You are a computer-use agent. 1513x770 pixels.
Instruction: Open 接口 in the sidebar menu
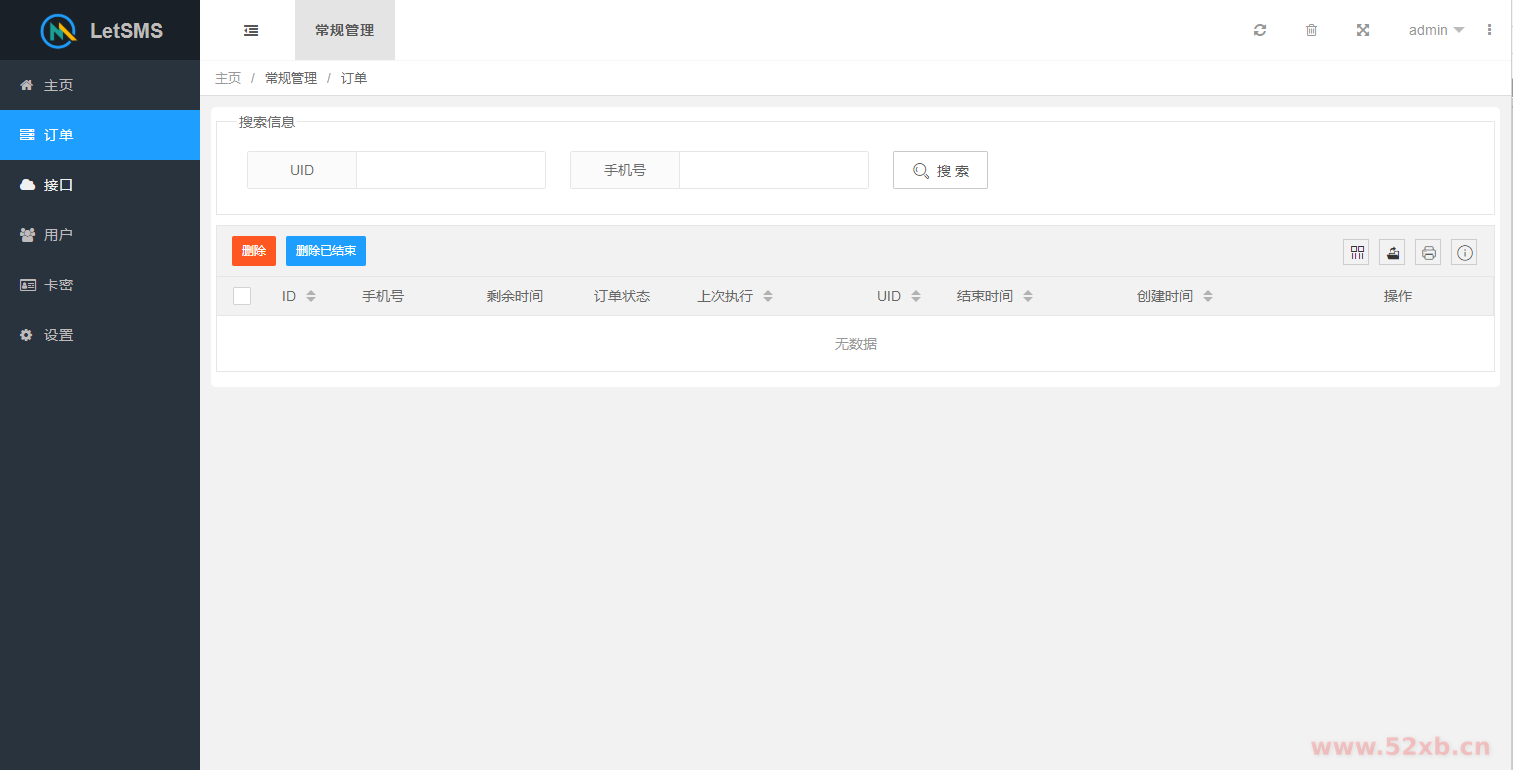click(58, 185)
